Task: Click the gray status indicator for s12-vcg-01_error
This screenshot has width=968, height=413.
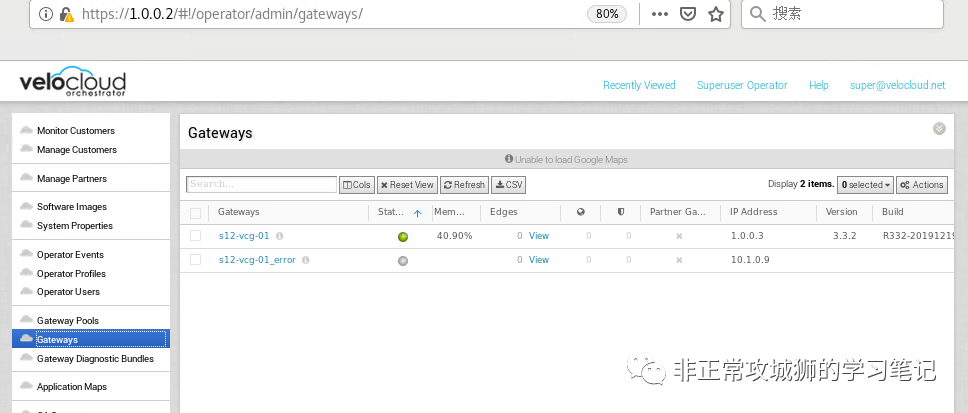Action: (403, 261)
